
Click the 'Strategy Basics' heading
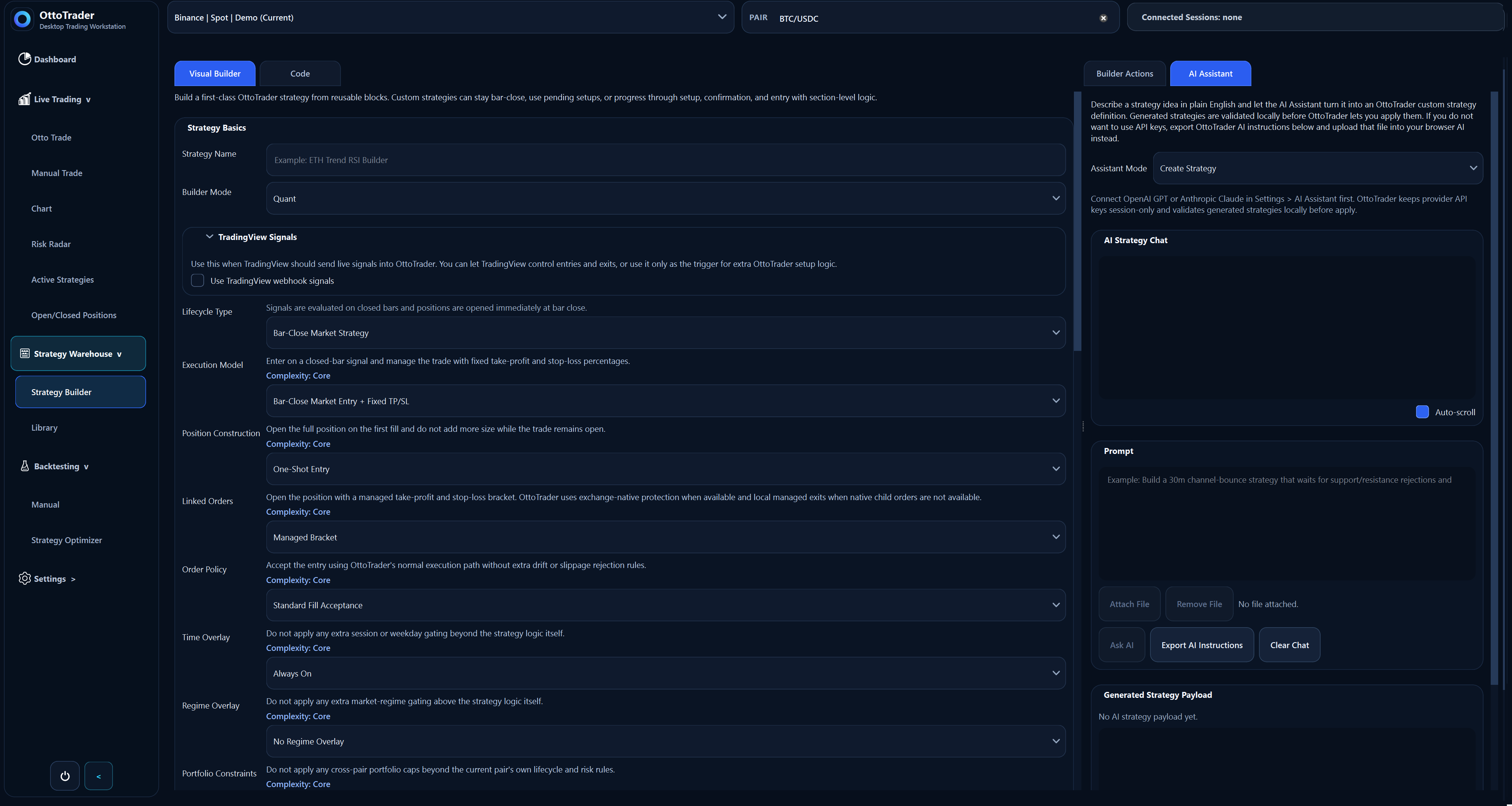tap(217, 127)
